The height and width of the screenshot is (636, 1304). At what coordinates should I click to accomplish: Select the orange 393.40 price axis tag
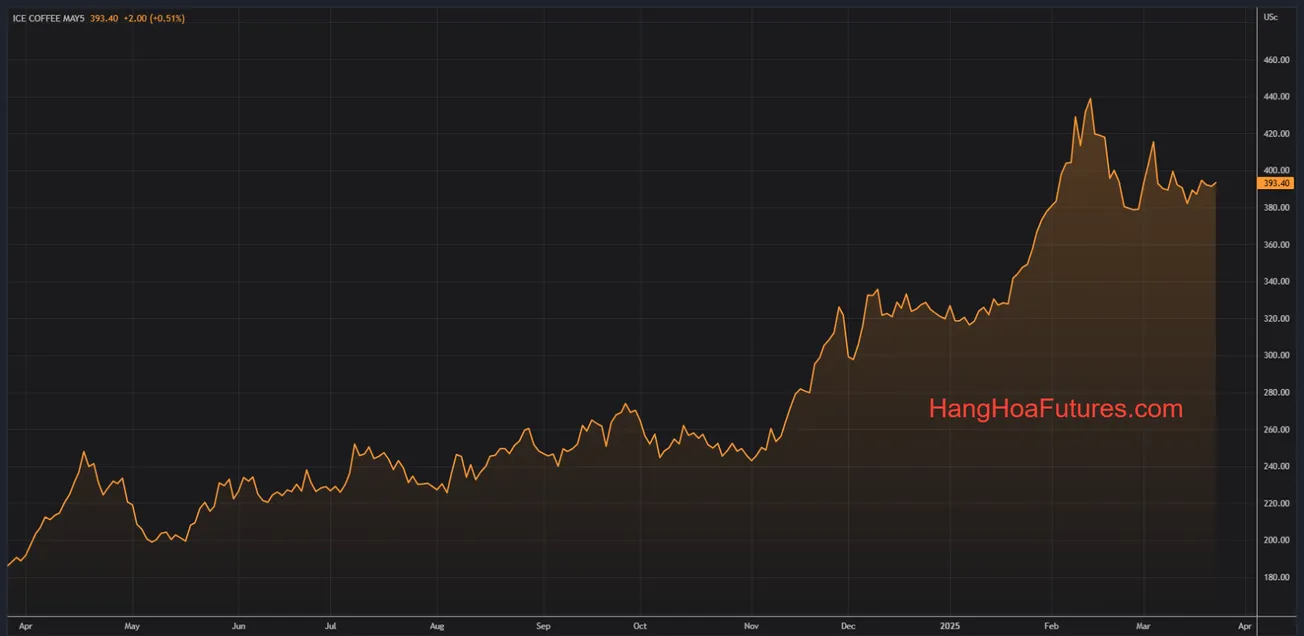tap(1277, 184)
